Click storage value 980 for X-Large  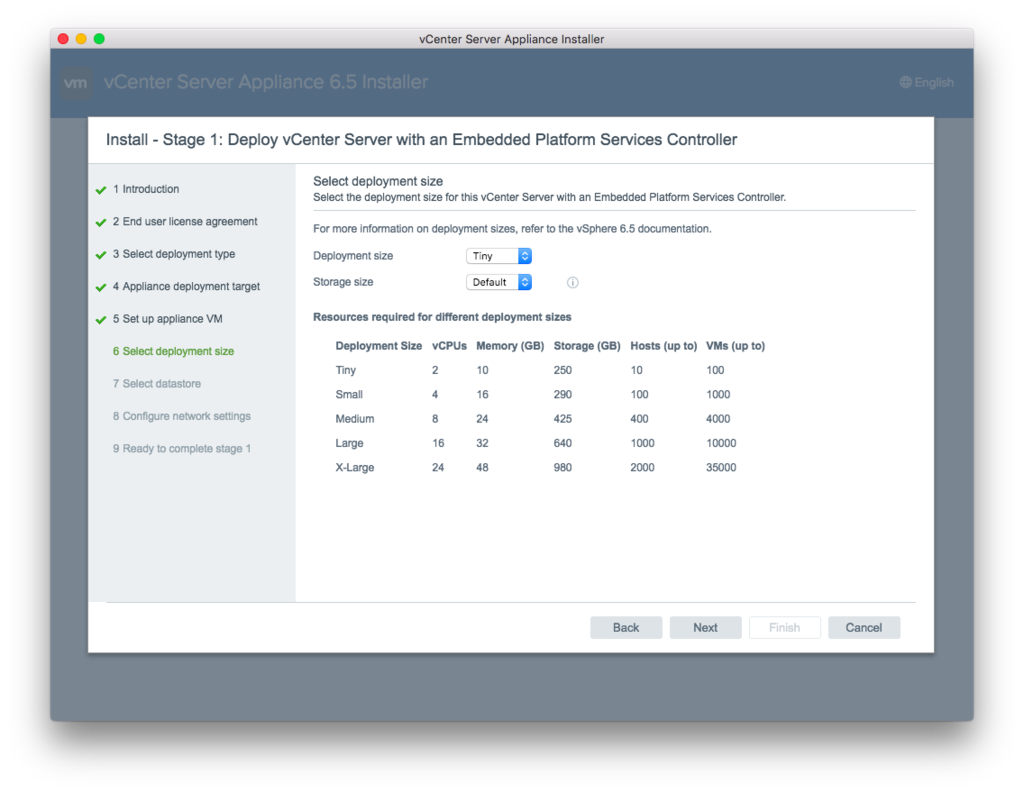click(x=562, y=467)
